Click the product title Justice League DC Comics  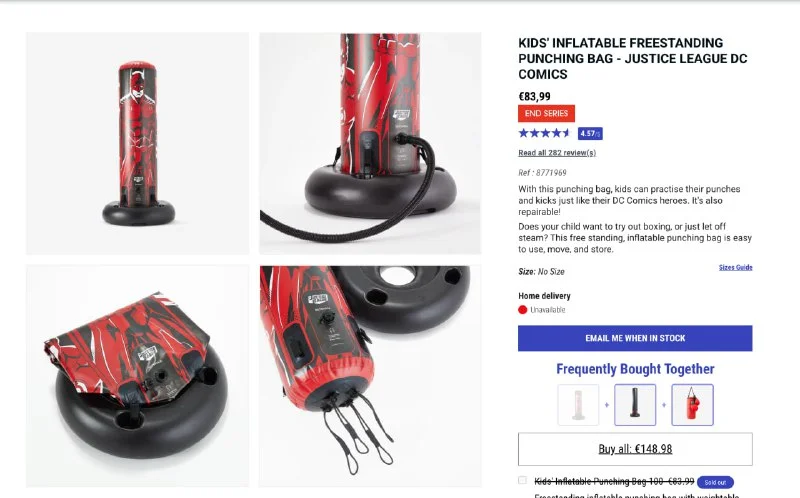(x=633, y=59)
